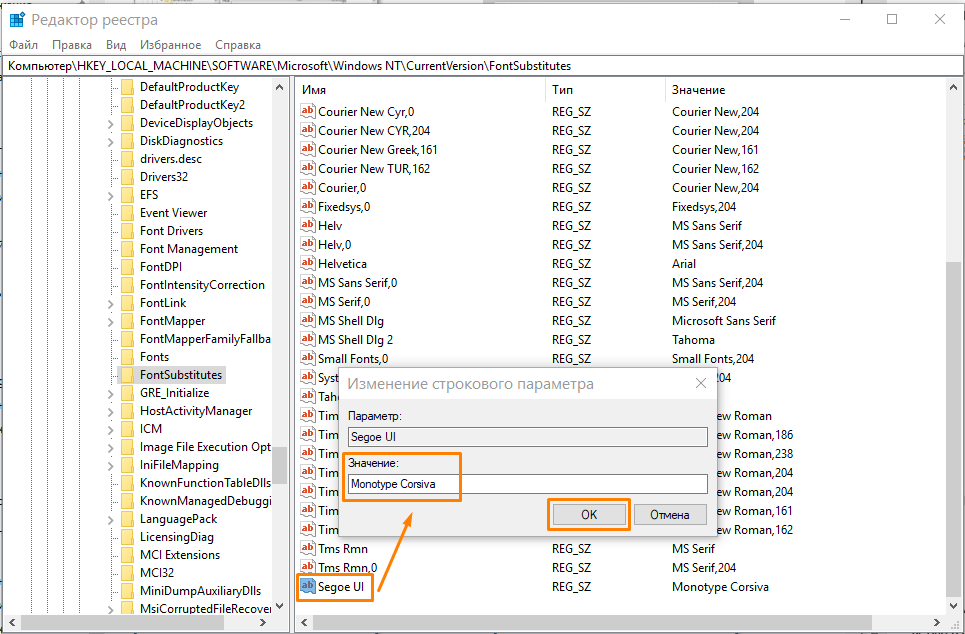Confirm the string edit with OK
This screenshot has height=634, width=965.
(589, 515)
